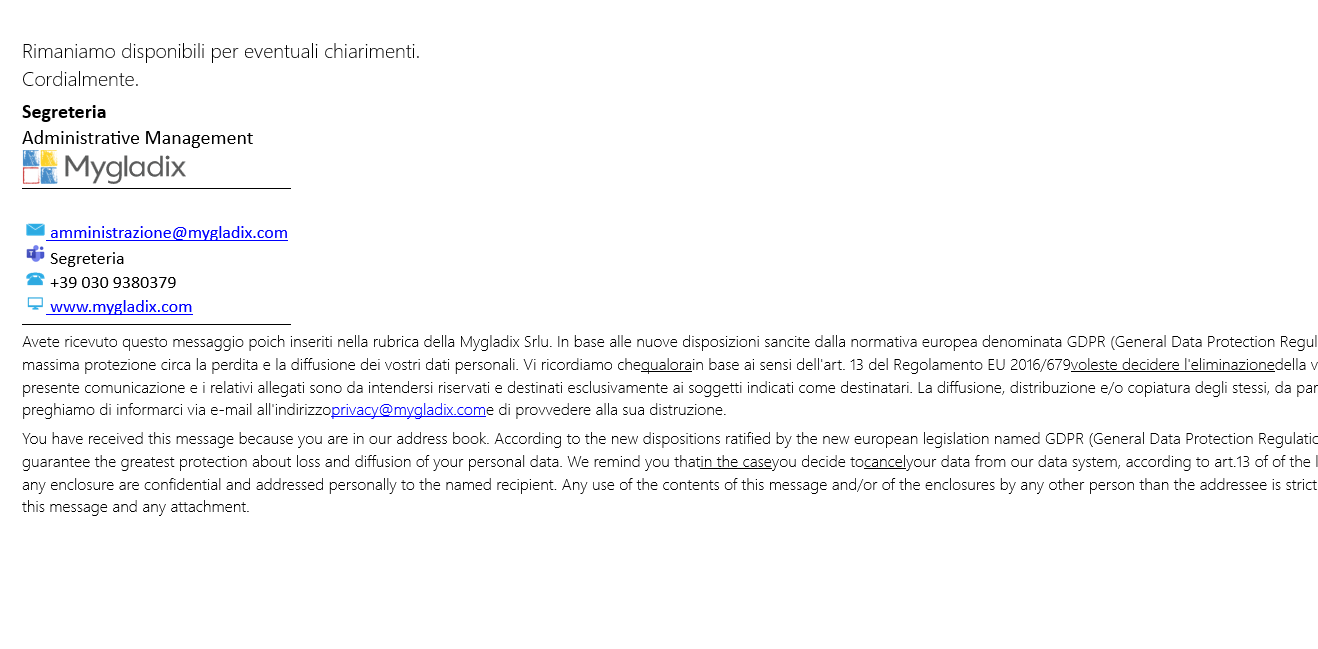Click the blue envelope email icon

pyautogui.click(x=35, y=230)
